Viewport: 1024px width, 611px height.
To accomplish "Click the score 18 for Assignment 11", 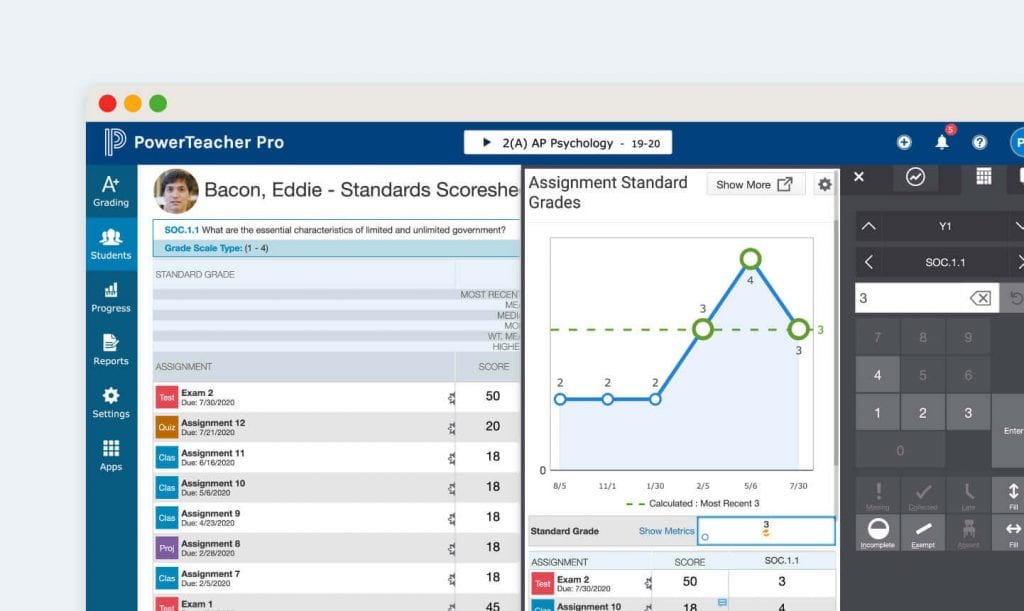I will point(493,456).
